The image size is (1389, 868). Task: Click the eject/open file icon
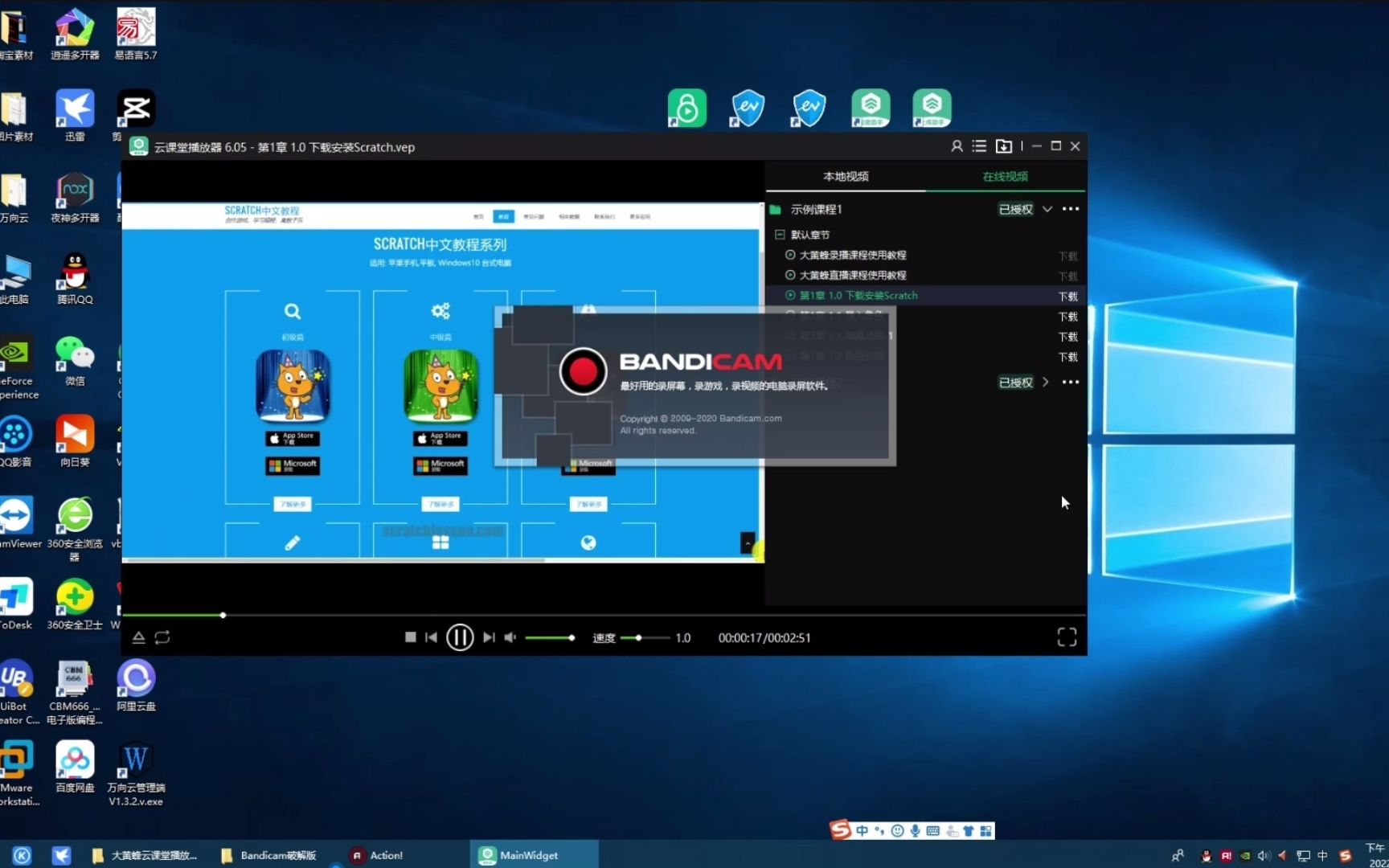click(x=138, y=637)
